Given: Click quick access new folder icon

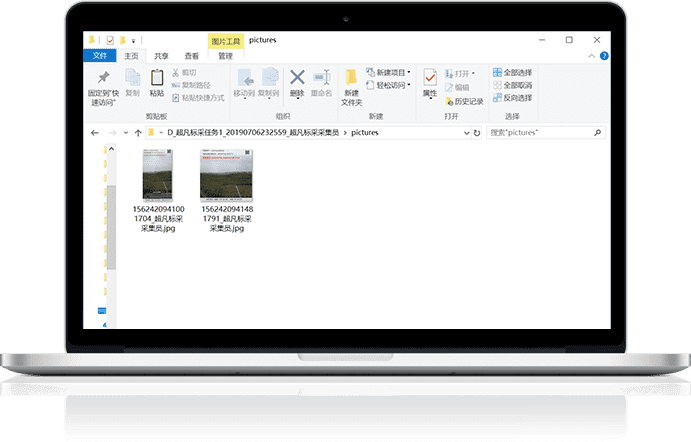Looking at the screenshot, I should [x=123, y=41].
